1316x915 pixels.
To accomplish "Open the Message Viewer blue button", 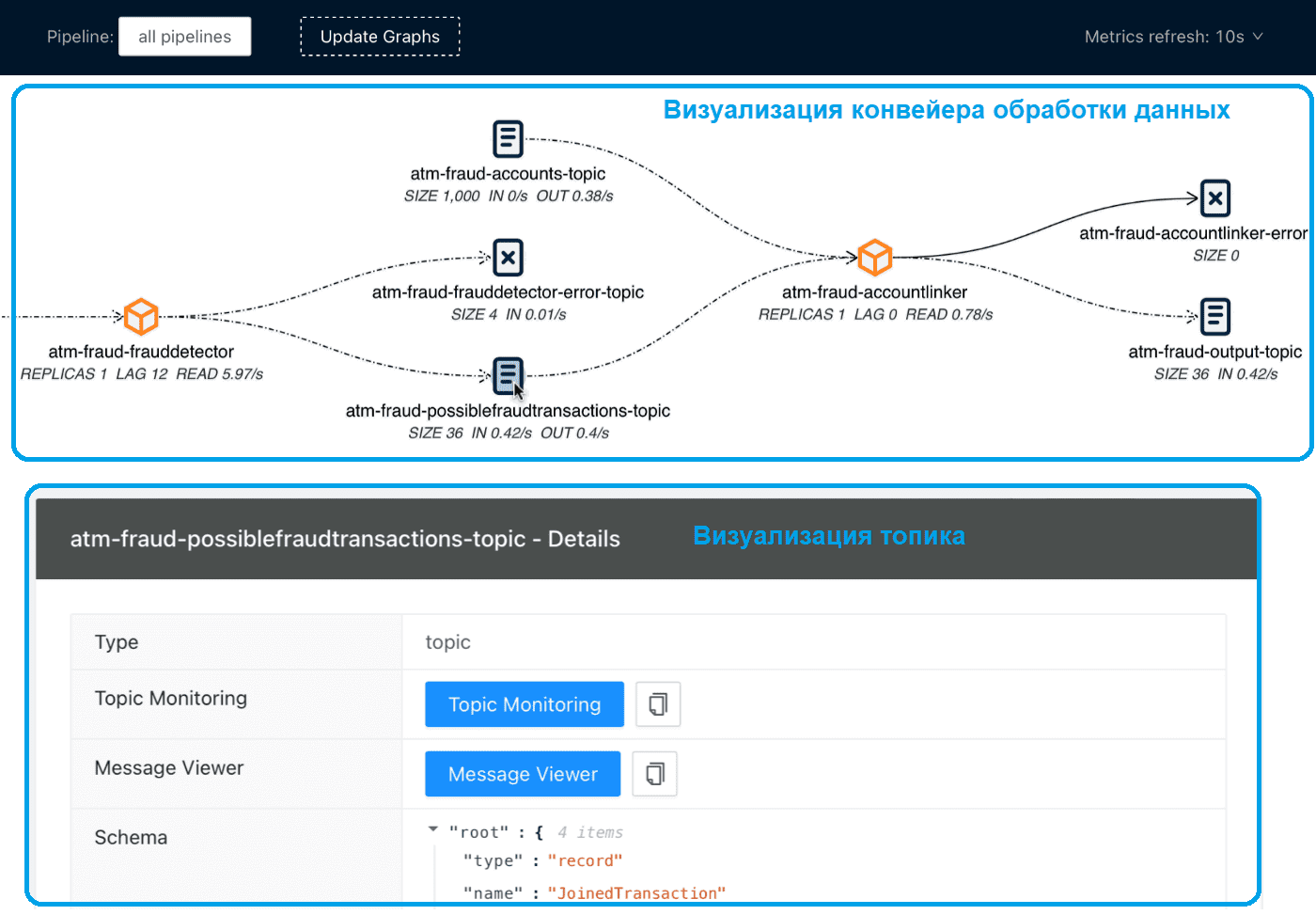I will 523,774.
